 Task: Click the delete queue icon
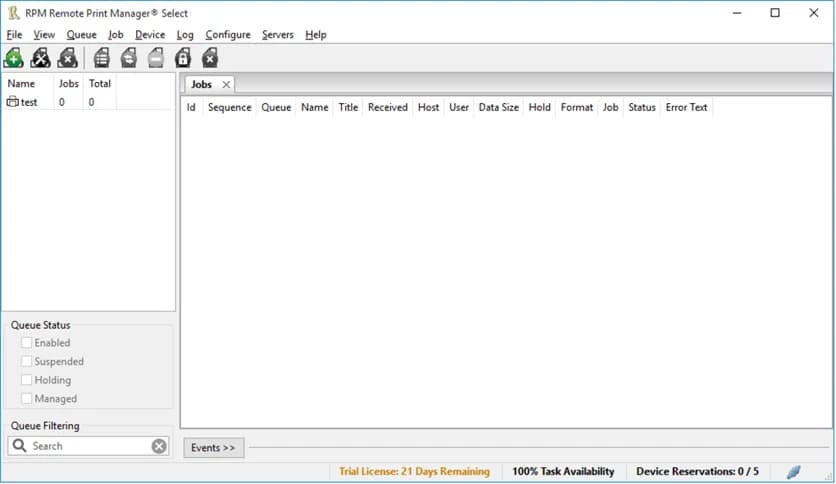pos(68,58)
